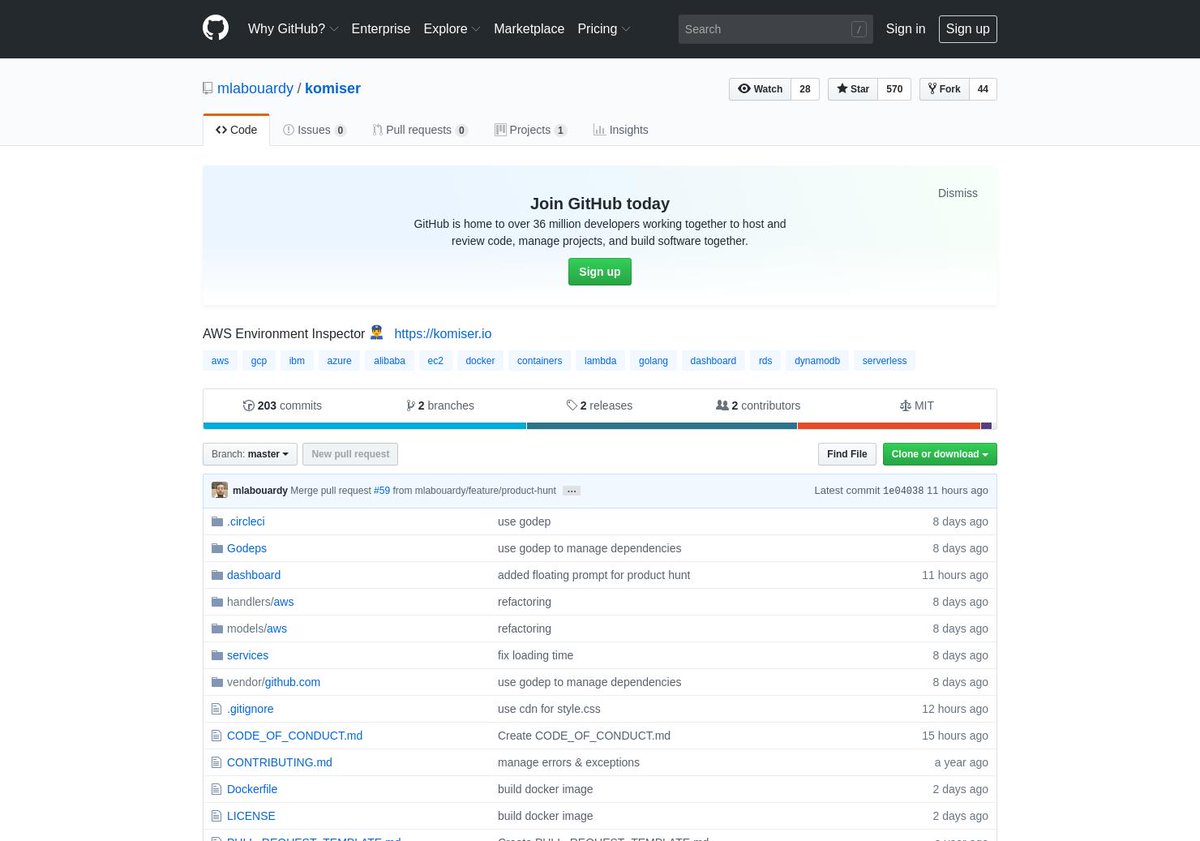Click the New pull request button
Screen dimensions: 1200x841
pyautogui.click(x=350, y=454)
